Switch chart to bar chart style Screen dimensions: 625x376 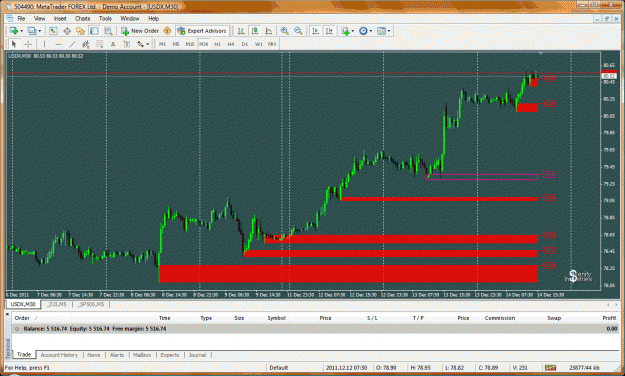tap(241, 31)
